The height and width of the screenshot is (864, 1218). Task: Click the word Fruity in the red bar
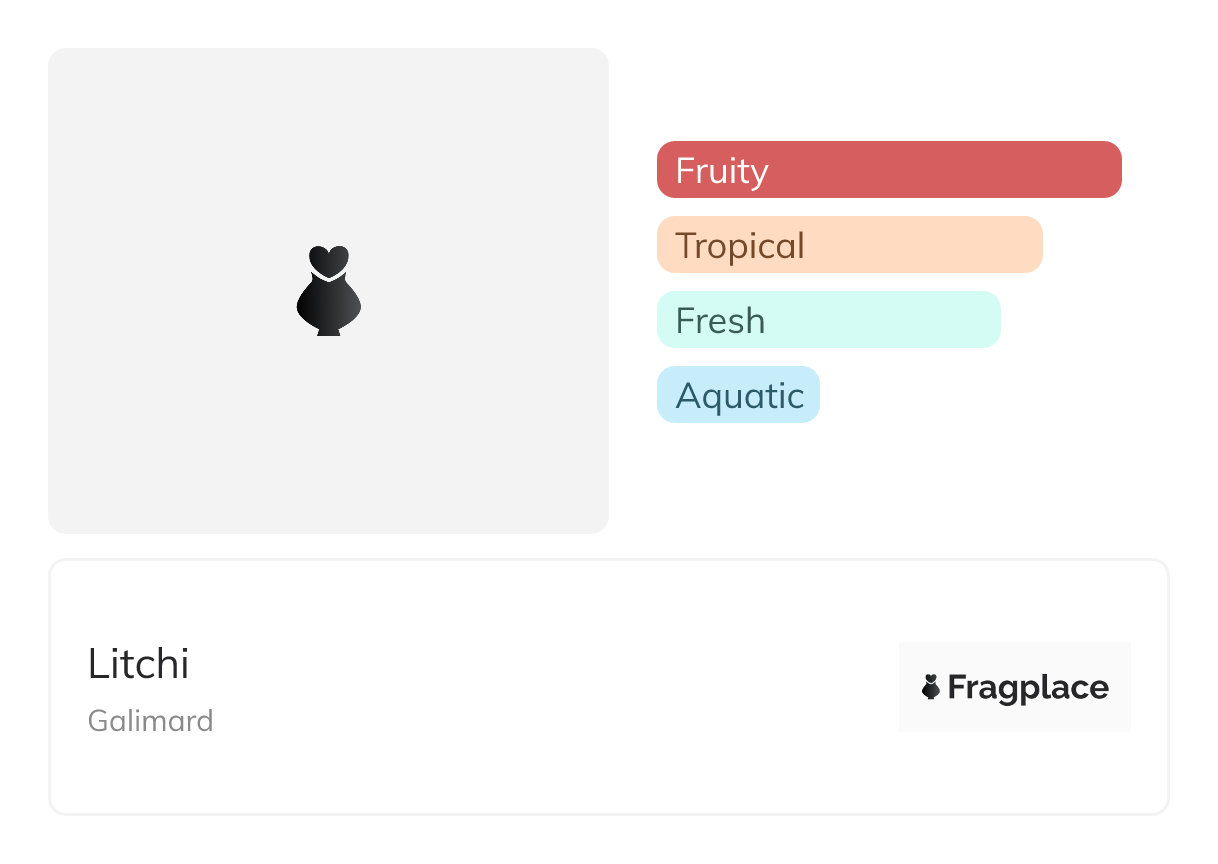(721, 171)
